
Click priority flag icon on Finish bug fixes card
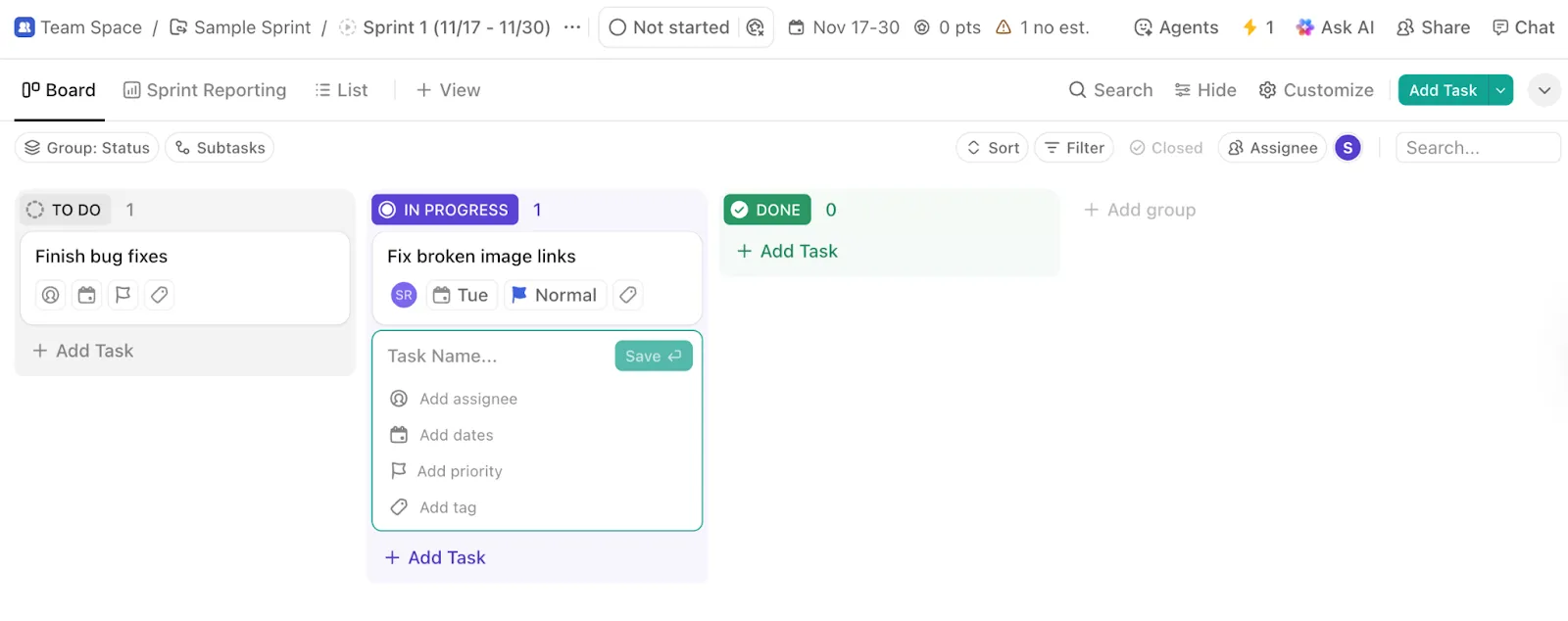(x=122, y=295)
